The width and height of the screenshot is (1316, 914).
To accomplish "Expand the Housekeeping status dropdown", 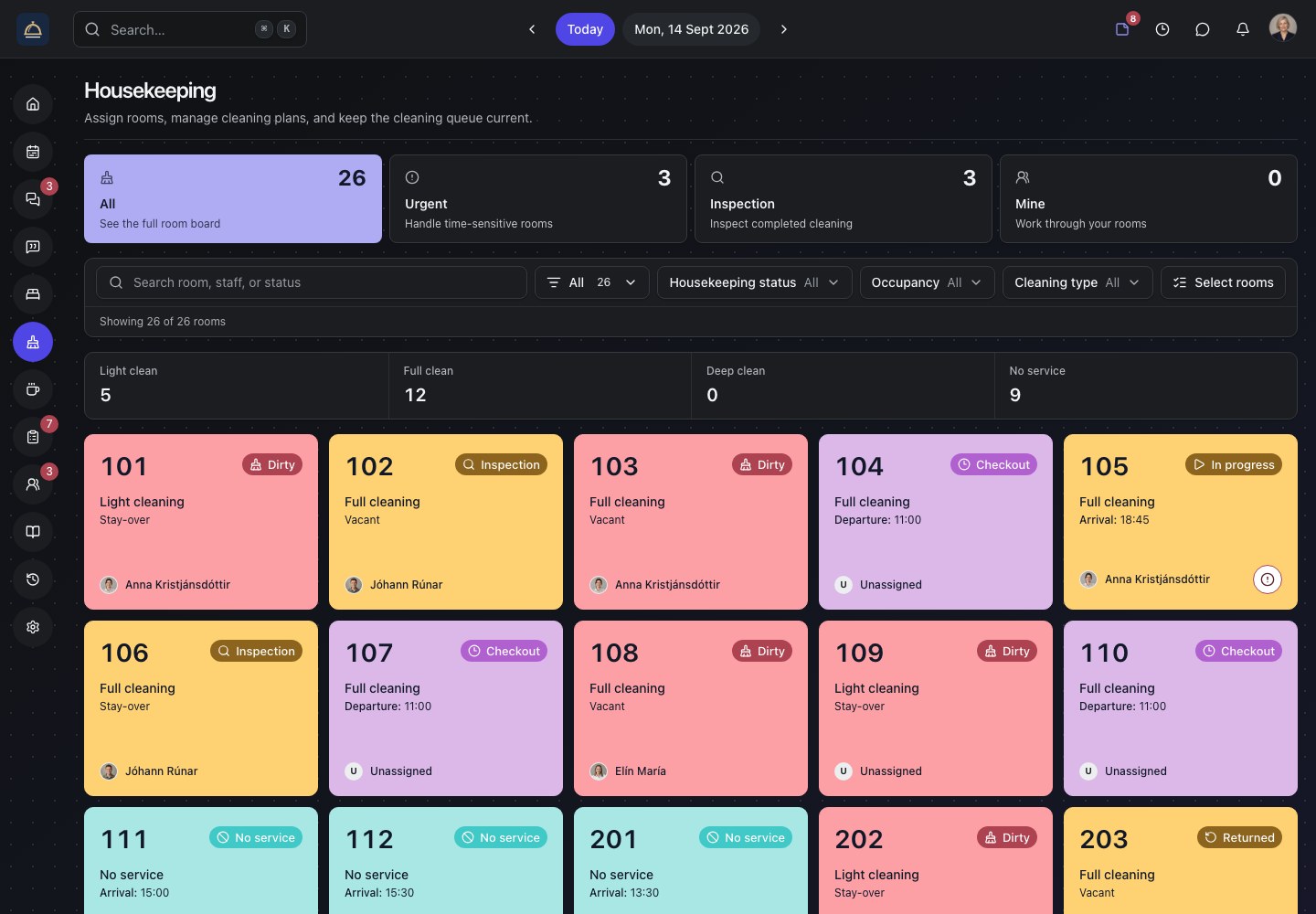I will click(754, 282).
